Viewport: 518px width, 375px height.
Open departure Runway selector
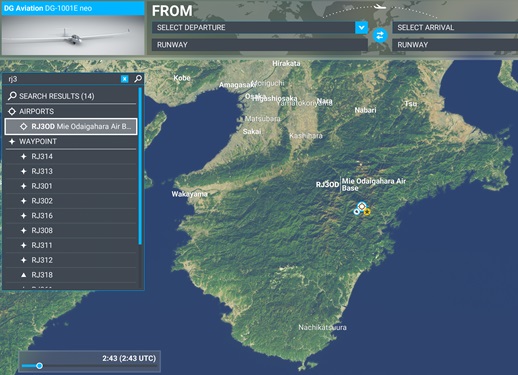click(260, 45)
